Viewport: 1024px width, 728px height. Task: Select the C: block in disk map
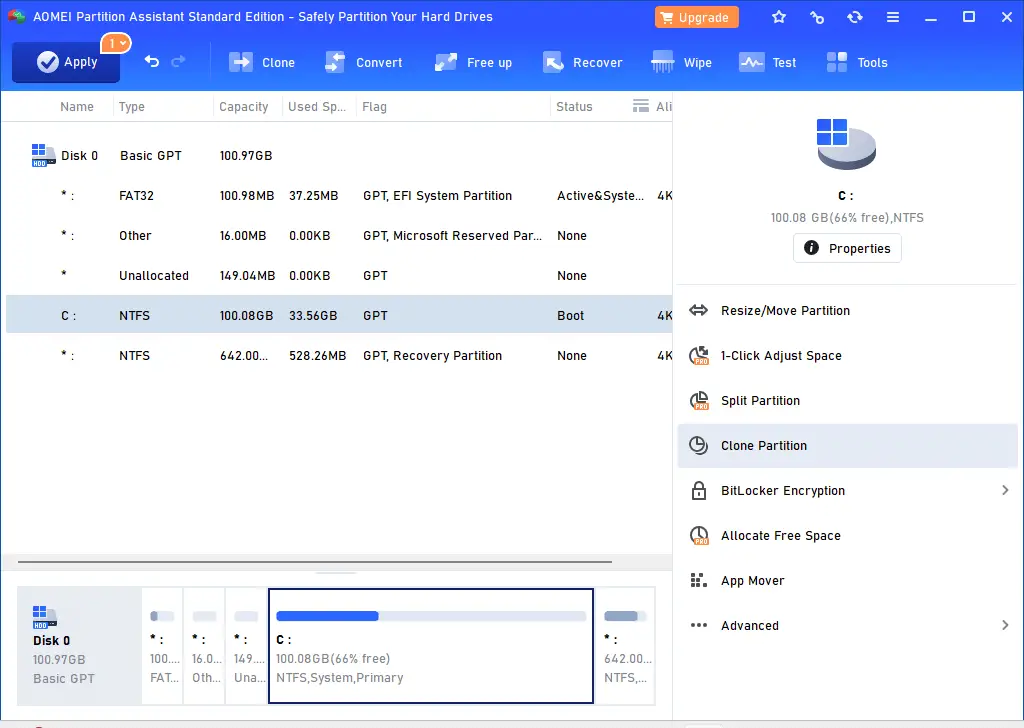[431, 646]
